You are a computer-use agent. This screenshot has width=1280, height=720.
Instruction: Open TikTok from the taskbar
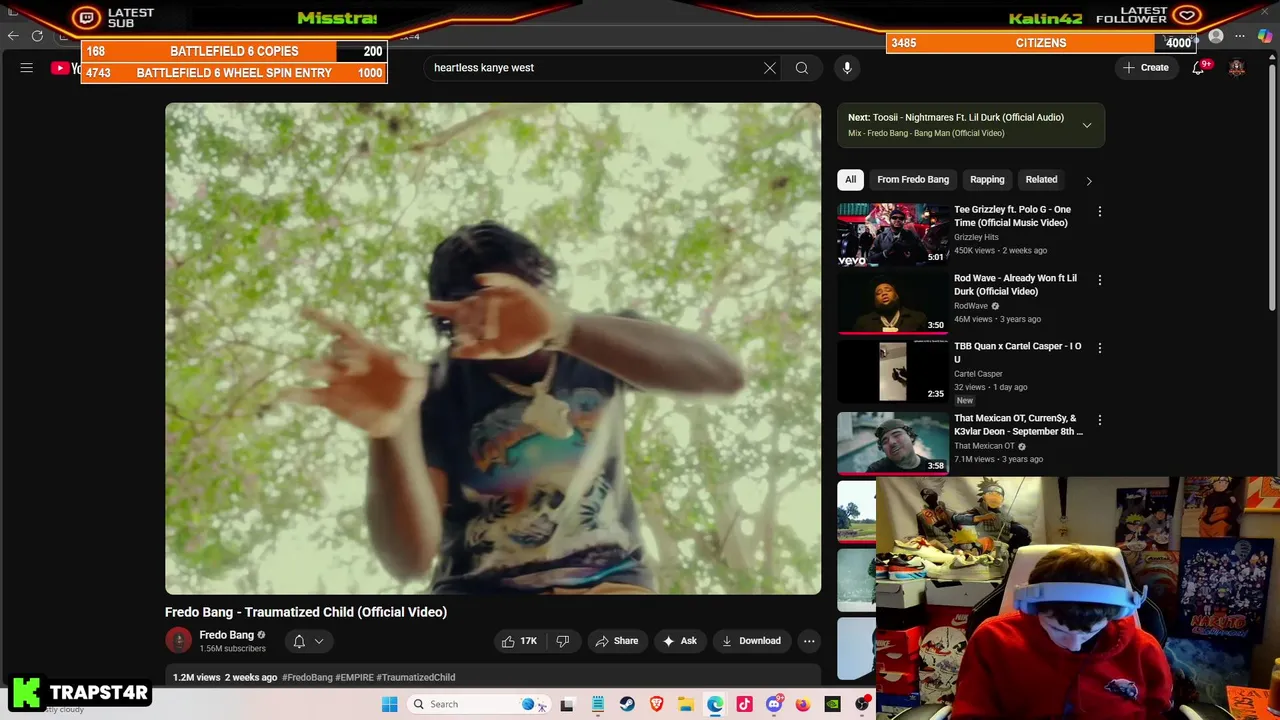744,704
